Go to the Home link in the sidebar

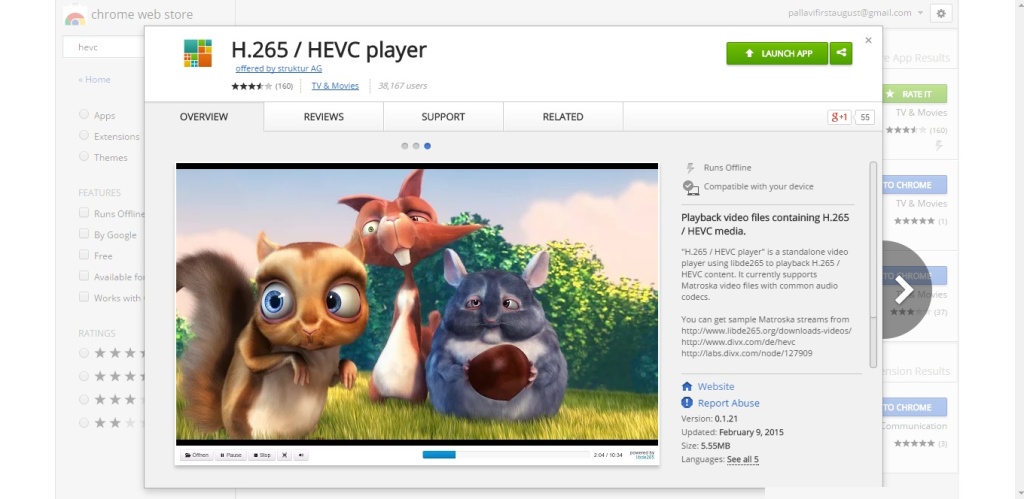click(94, 80)
